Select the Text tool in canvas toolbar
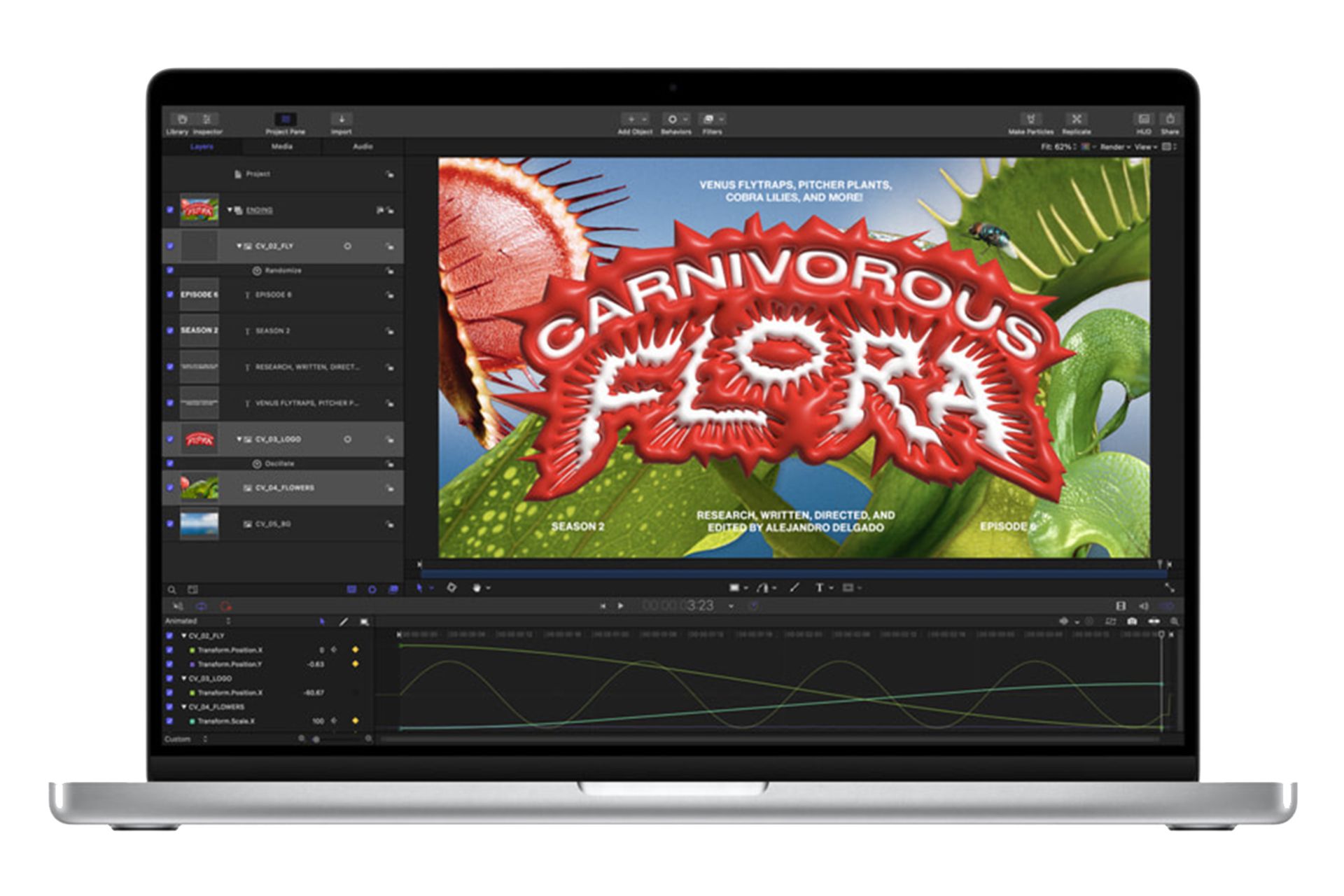The width and height of the screenshot is (1344, 896). [x=819, y=588]
